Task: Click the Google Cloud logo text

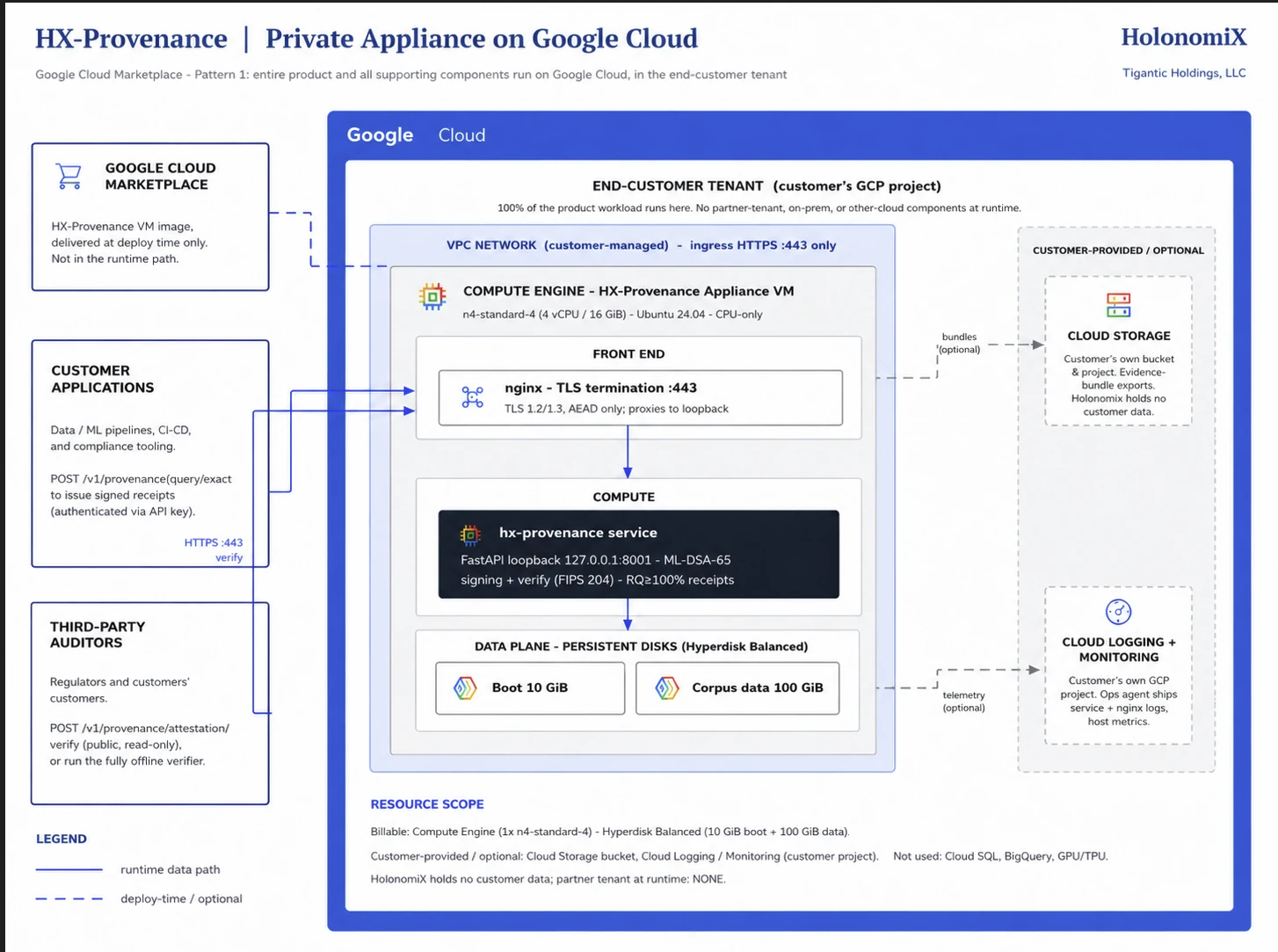Action: point(416,134)
